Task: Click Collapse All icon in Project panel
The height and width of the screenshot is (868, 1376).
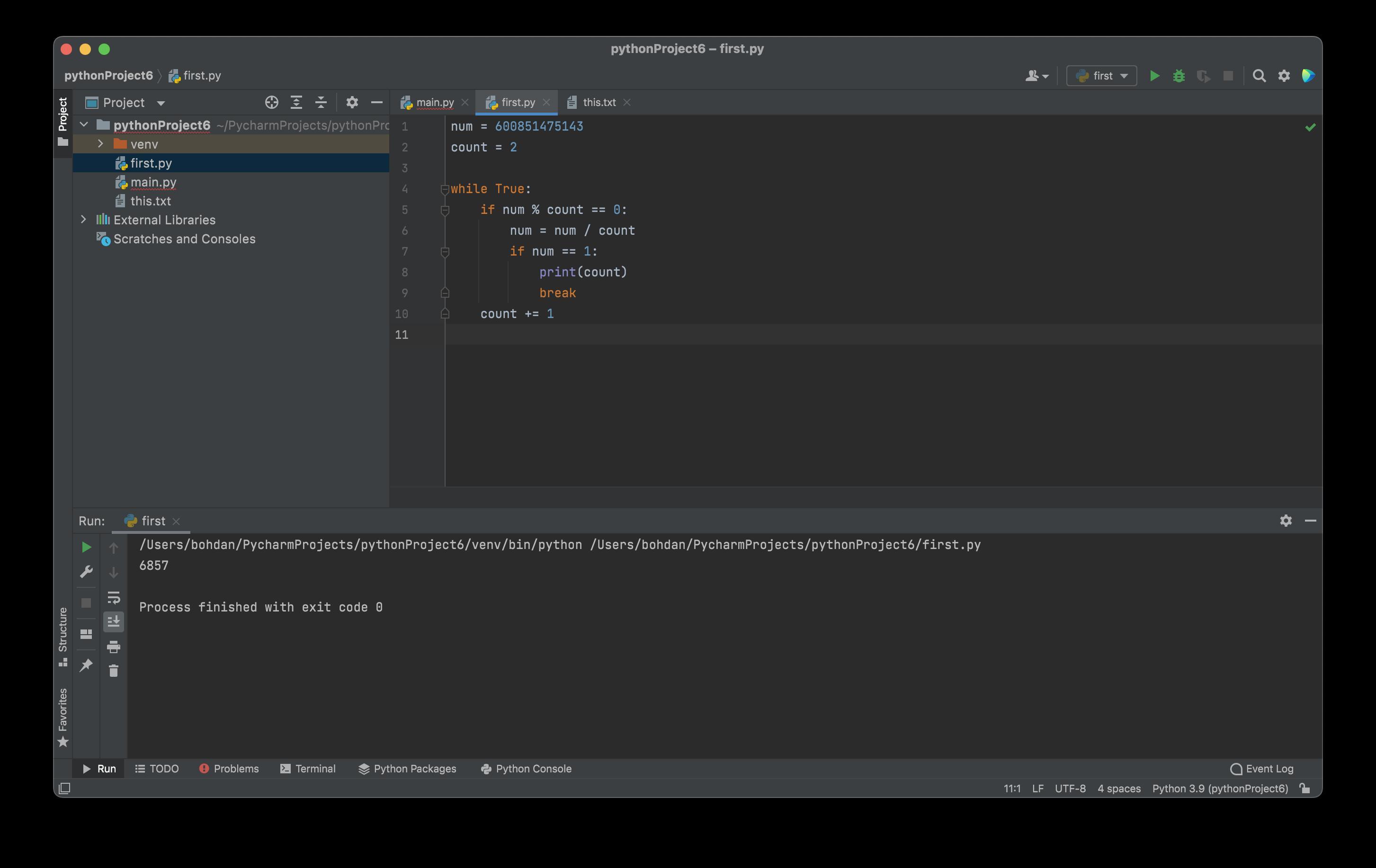Action: (x=321, y=103)
